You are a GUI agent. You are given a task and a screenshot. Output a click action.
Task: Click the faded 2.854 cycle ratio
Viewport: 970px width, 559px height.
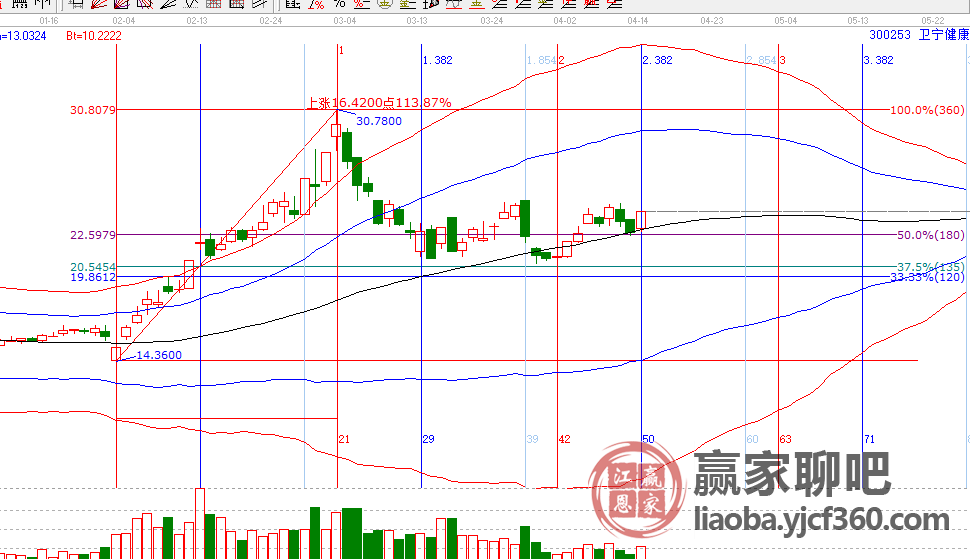762,60
